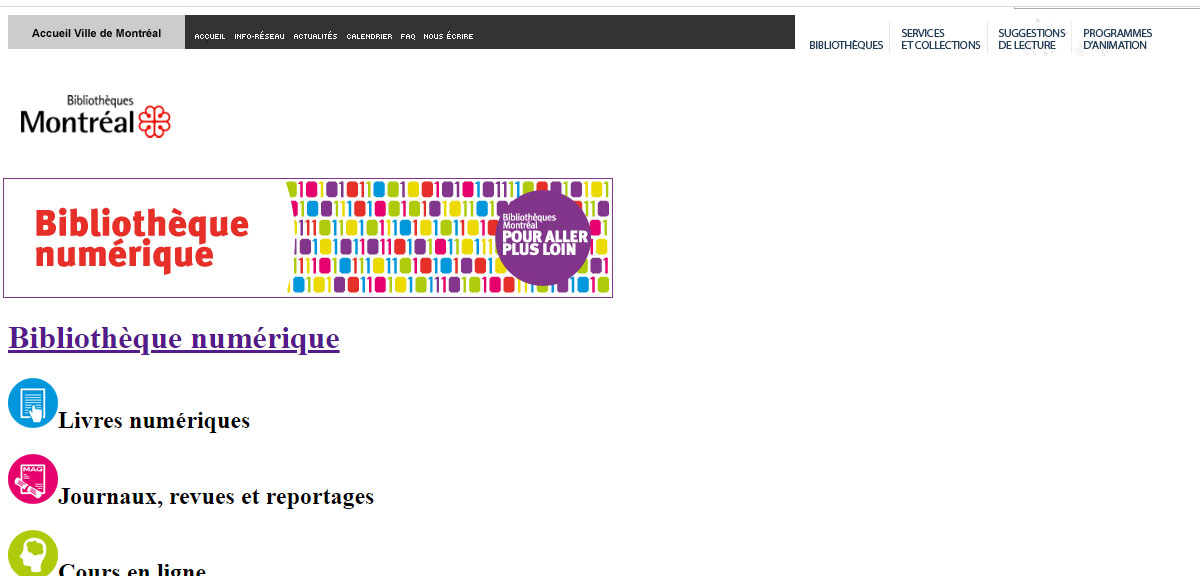
Task: Select ACTUALITÉS in navigation bar
Action: tap(315, 36)
